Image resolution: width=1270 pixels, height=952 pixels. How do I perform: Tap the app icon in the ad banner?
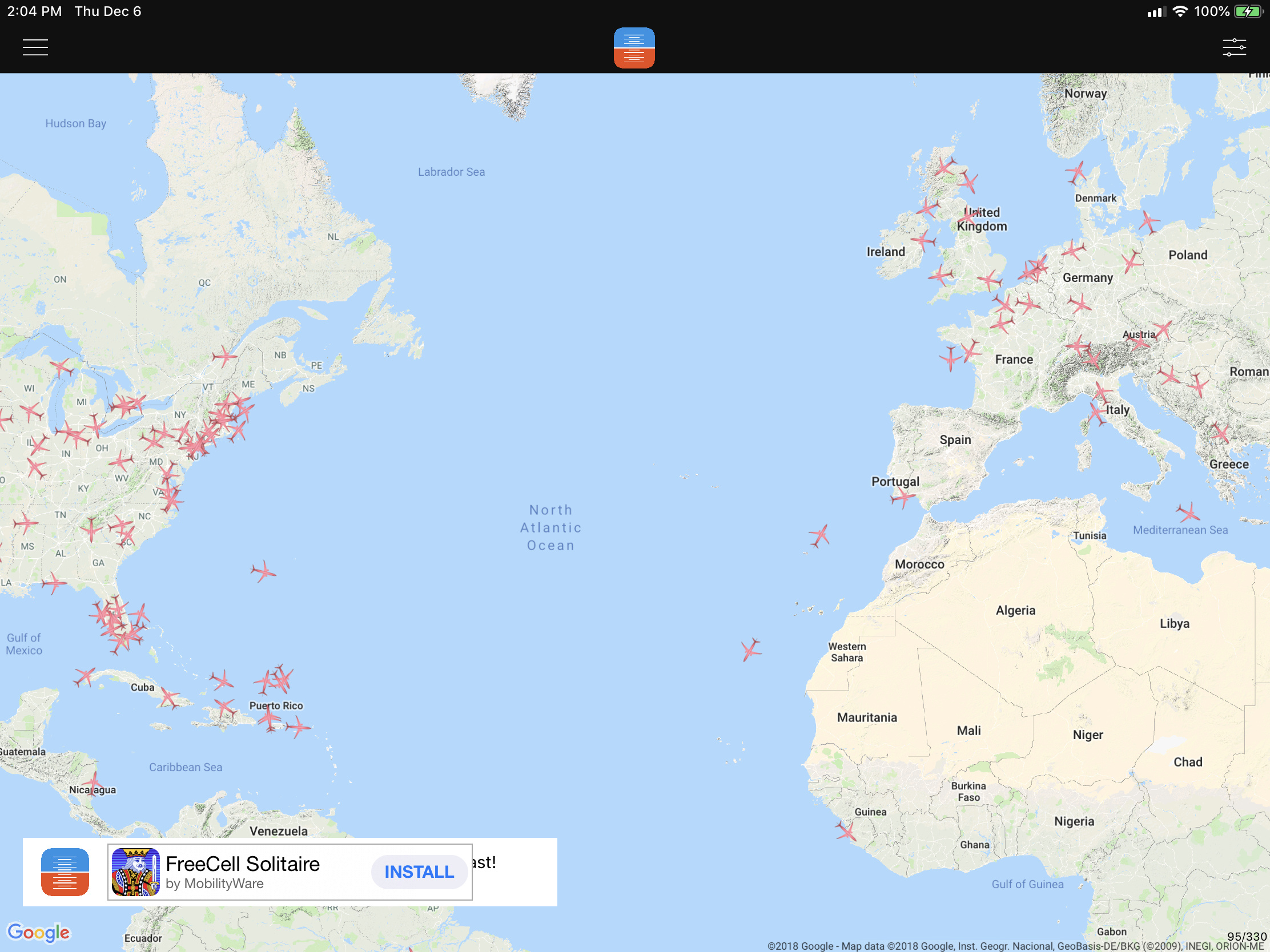pyautogui.click(x=65, y=872)
